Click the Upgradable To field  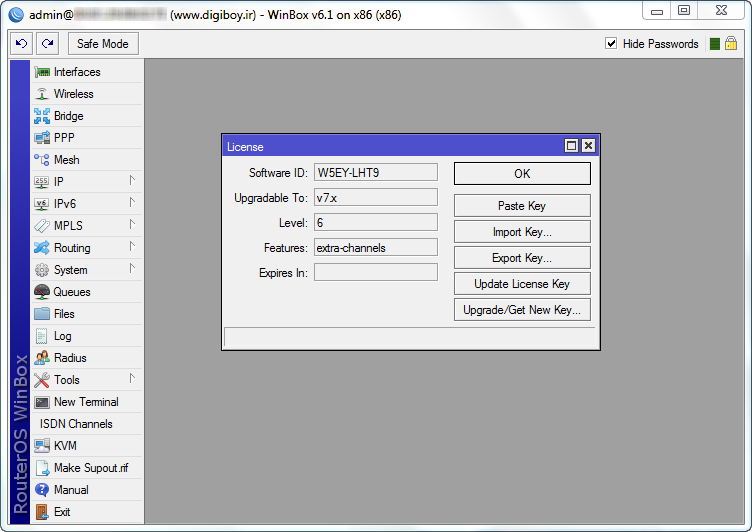click(x=376, y=198)
